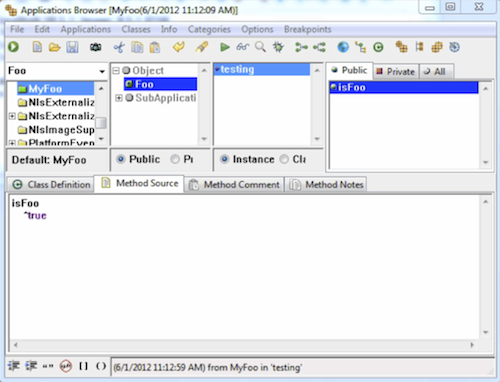Select the Foo class in hierarchy
The image size is (500, 382).
pyautogui.click(x=160, y=84)
